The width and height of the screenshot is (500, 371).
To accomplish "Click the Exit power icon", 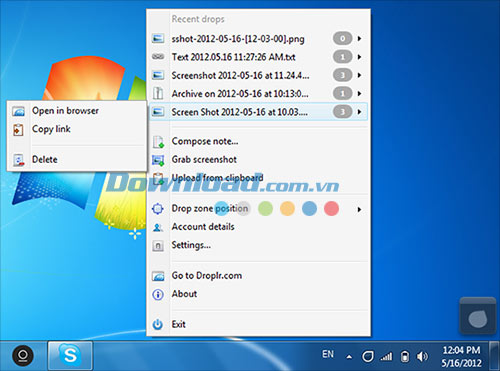I will [x=158, y=324].
